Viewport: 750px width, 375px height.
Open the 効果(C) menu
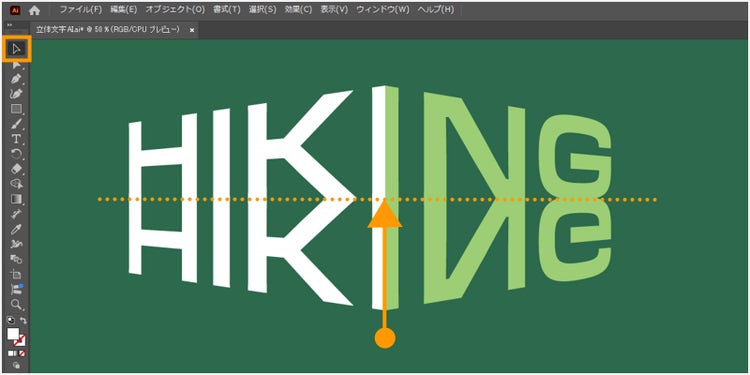pyautogui.click(x=298, y=10)
